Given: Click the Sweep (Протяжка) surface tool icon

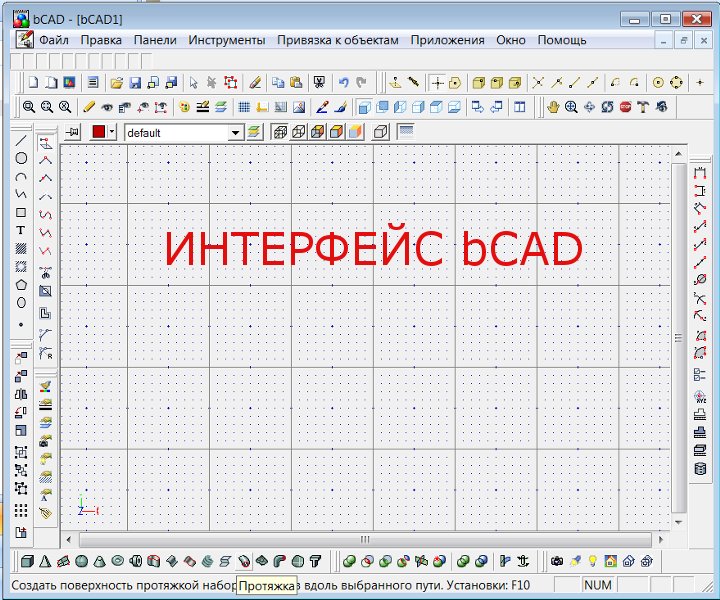Looking at the screenshot, I should 244,561.
